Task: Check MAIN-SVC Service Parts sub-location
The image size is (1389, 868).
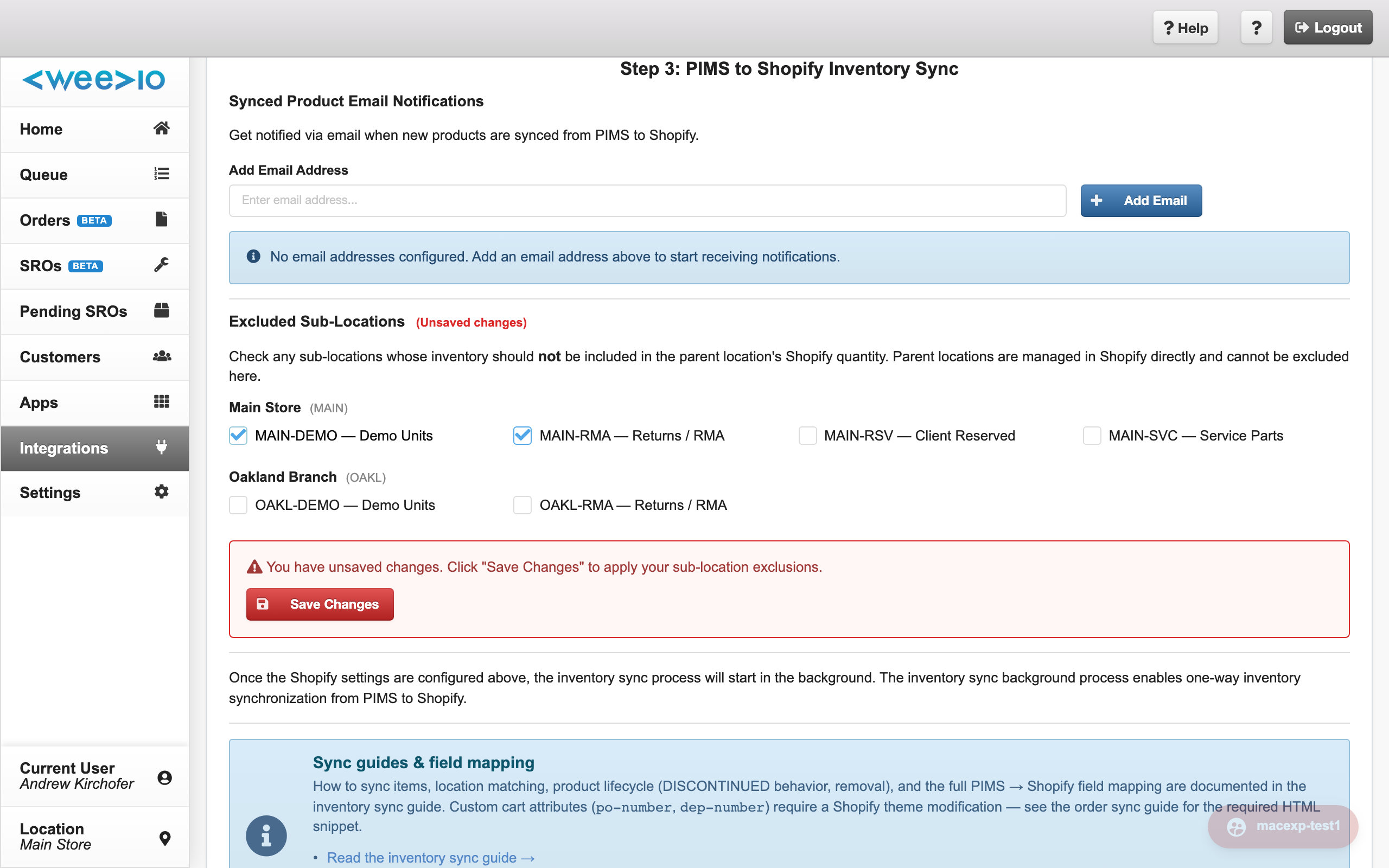Action: [x=1092, y=436]
